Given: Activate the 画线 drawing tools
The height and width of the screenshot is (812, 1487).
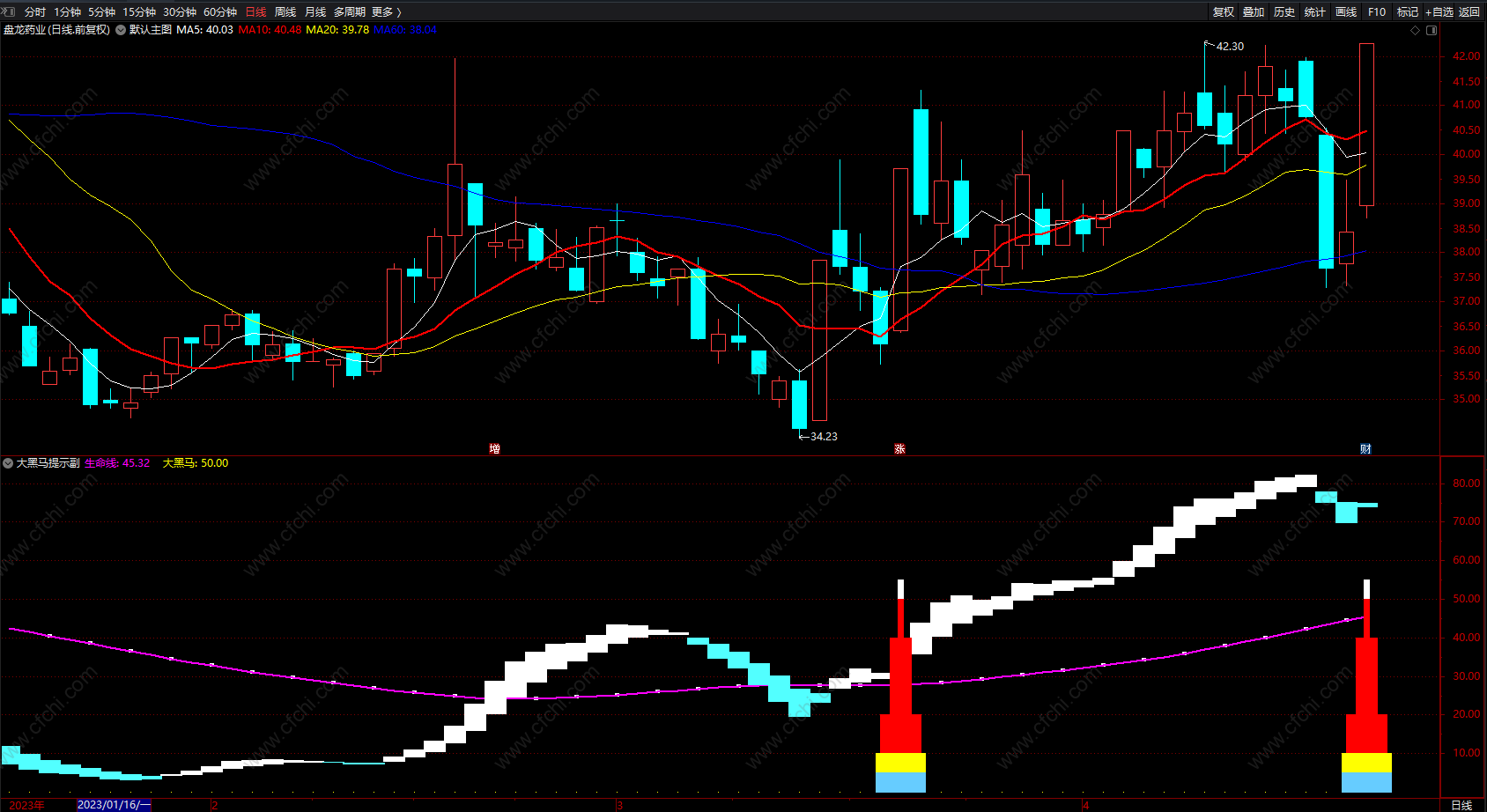Looking at the screenshot, I should click(1346, 11).
